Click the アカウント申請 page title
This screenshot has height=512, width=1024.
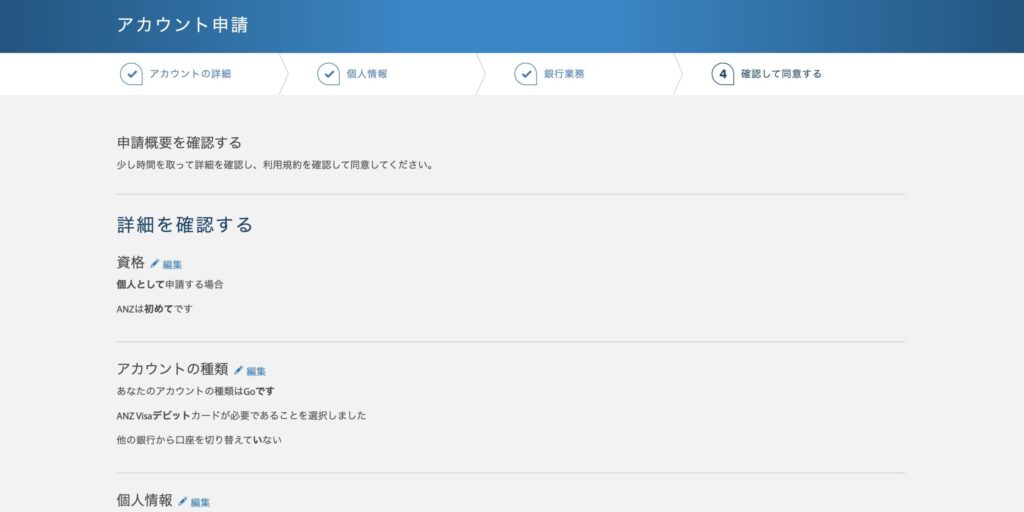(x=182, y=25)
